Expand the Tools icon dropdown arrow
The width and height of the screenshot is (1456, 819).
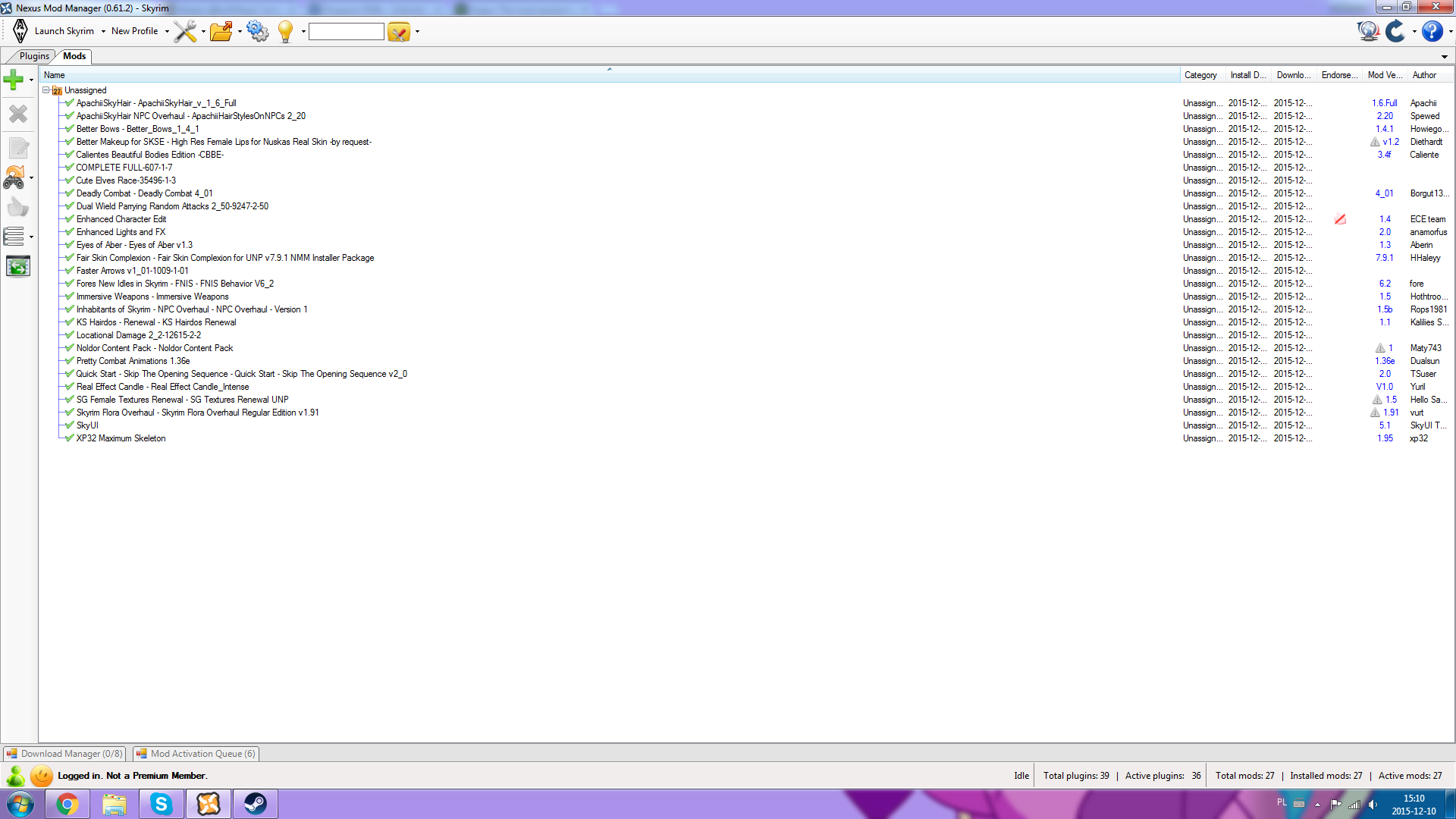(203, 32)
